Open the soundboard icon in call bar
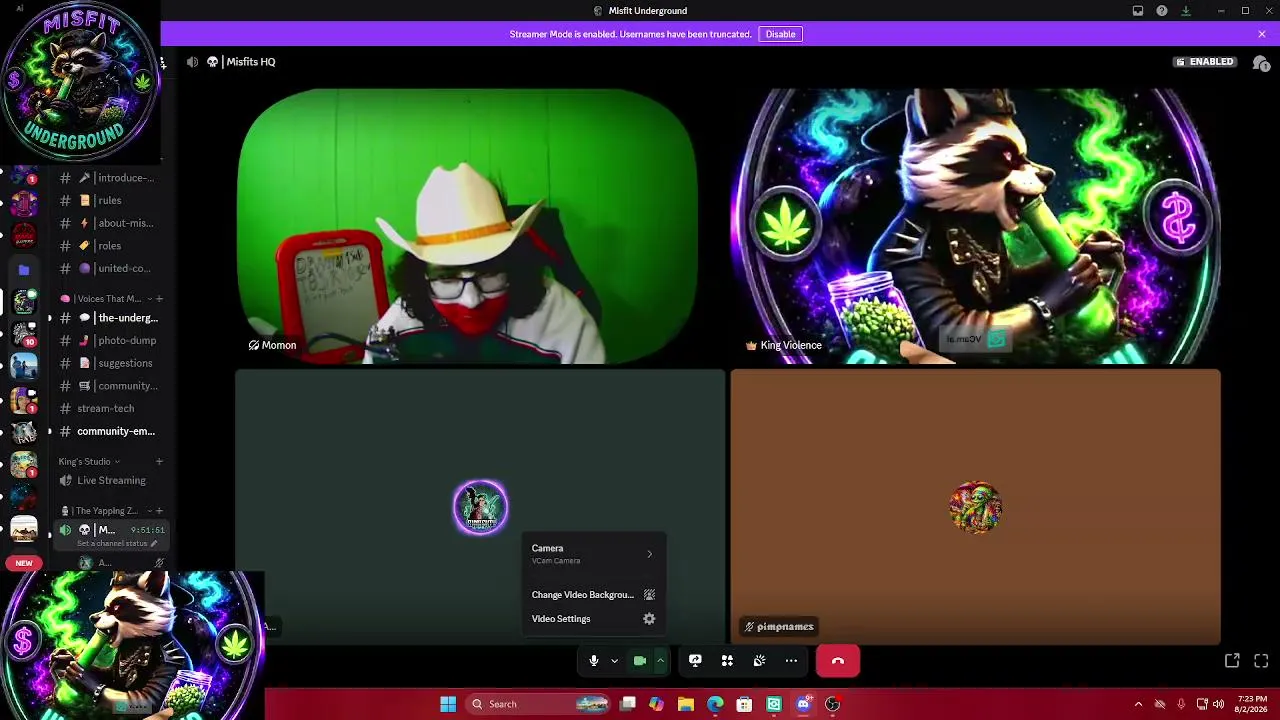Screen dimensions: 1280x720 pos(759,661)
